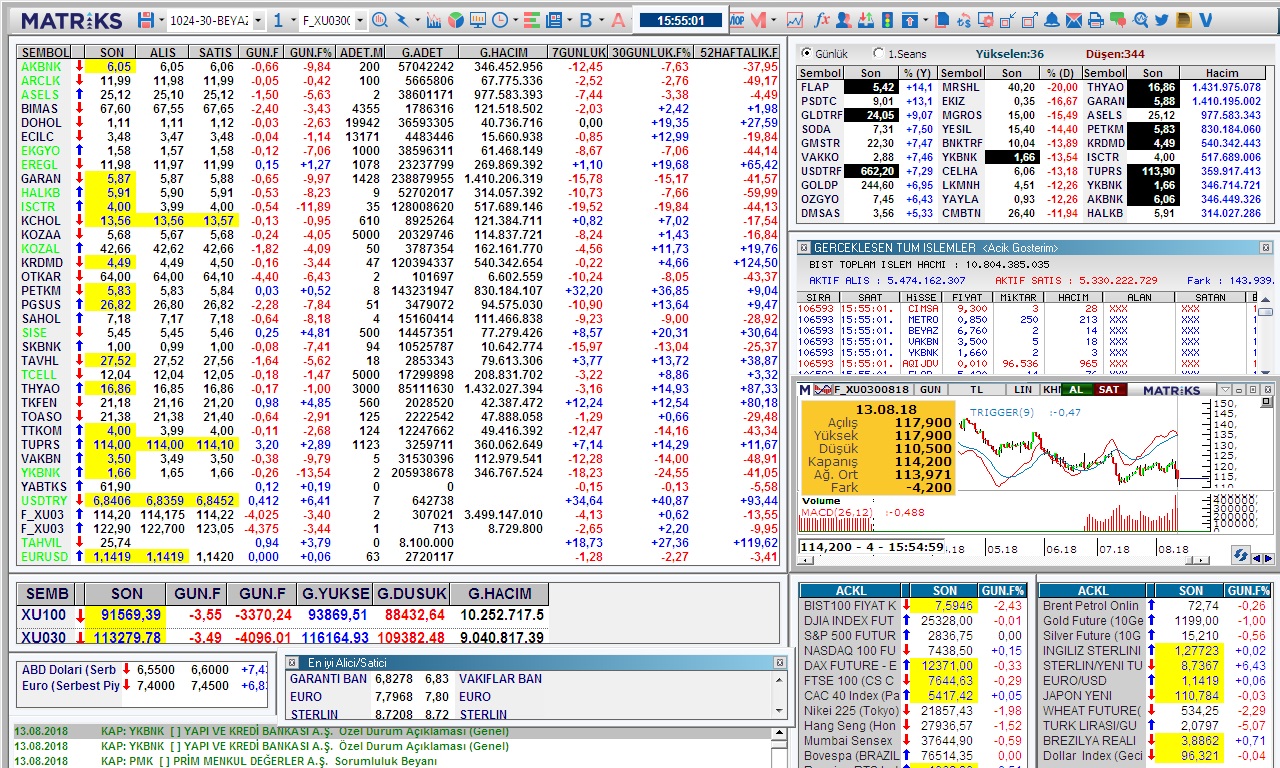Viewport: 1280px width, 768px height.
Task: Click F_XU0300818 symbol label in chart
Action: point(870,389)
